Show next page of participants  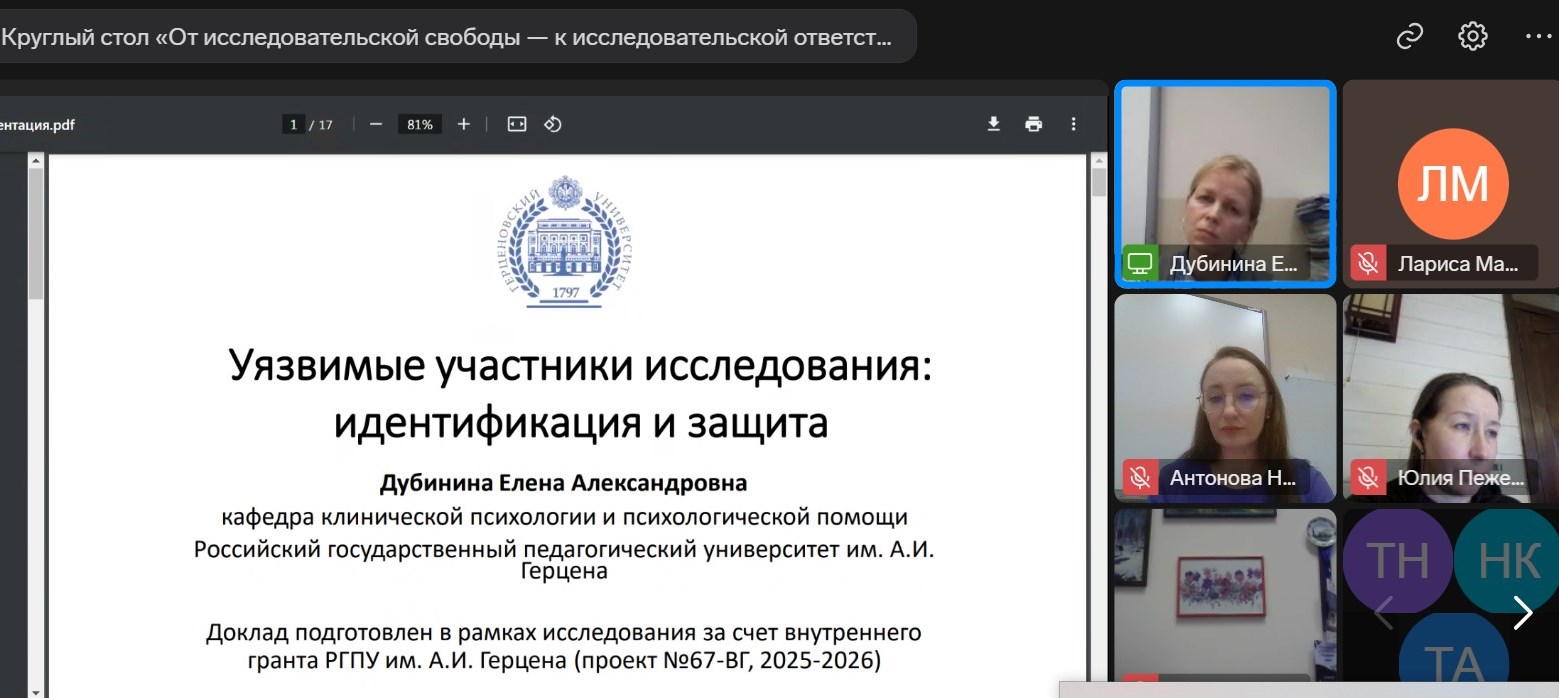[x=1522, y=612]
